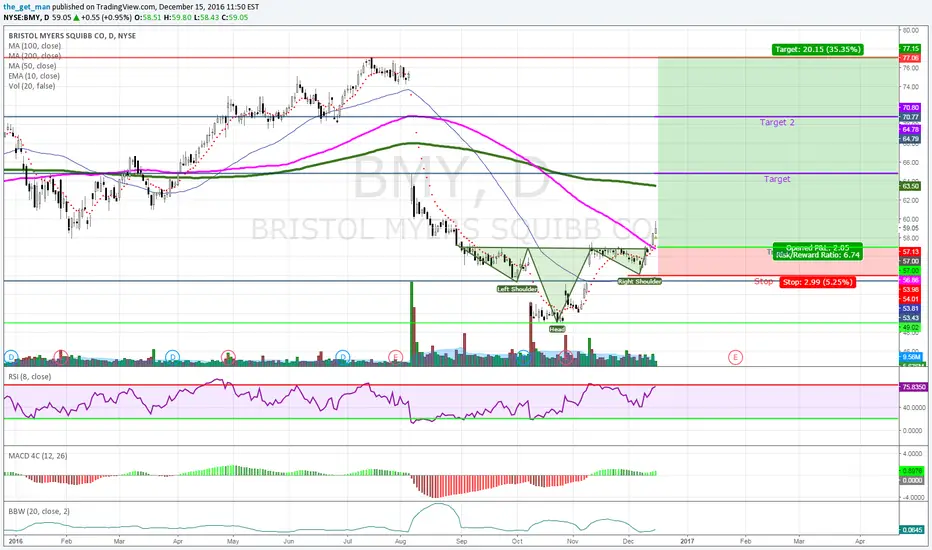The width and height of the screenshot is (932, 550).
Task: Click the April dividend 'D' marker
Action: 172,357
